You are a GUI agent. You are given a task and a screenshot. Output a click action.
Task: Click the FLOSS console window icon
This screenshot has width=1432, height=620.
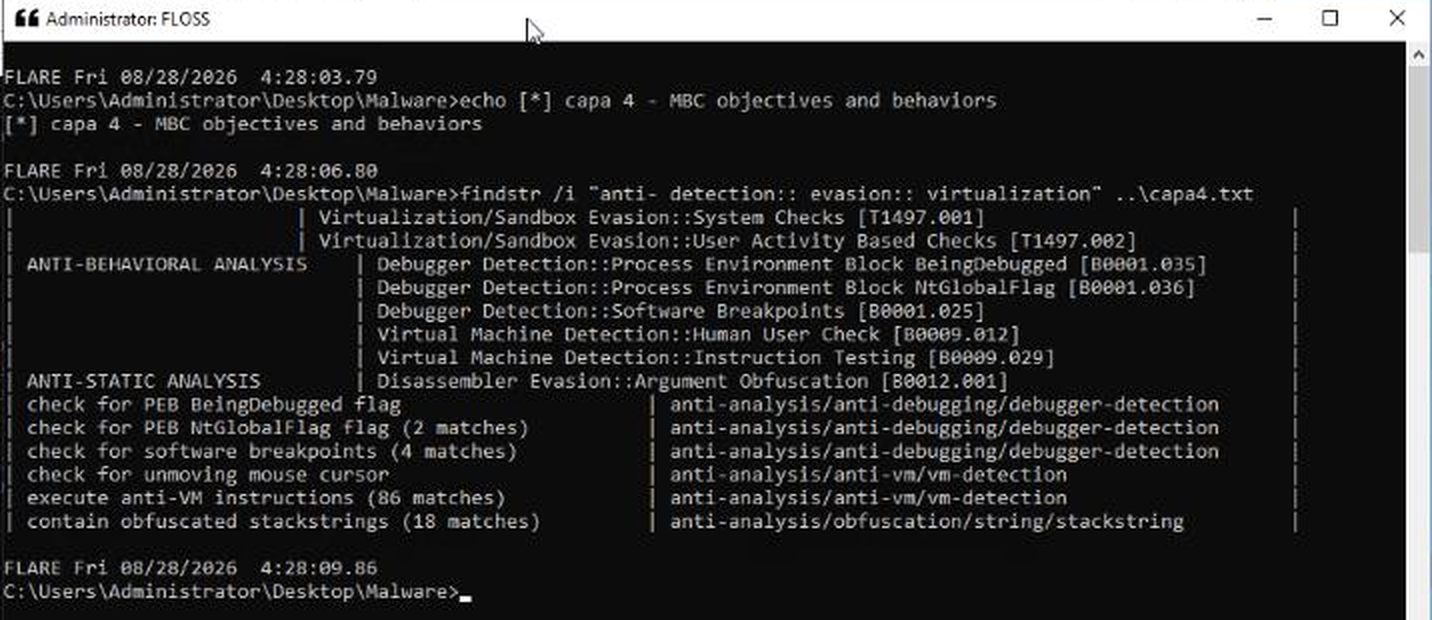(x=22, y=18)
